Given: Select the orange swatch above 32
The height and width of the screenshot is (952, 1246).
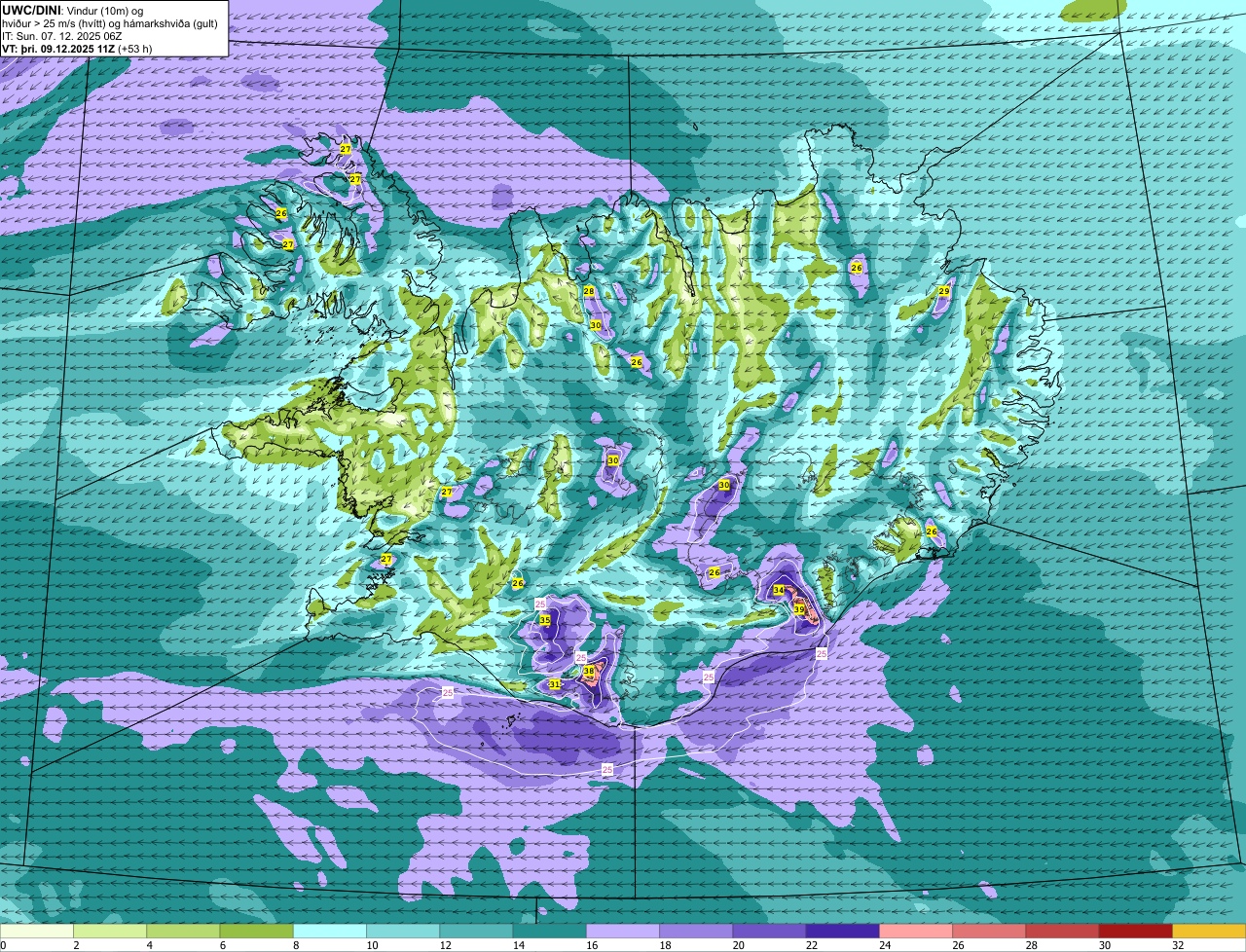Looking at the screenshot, I should coord(1209,932).
